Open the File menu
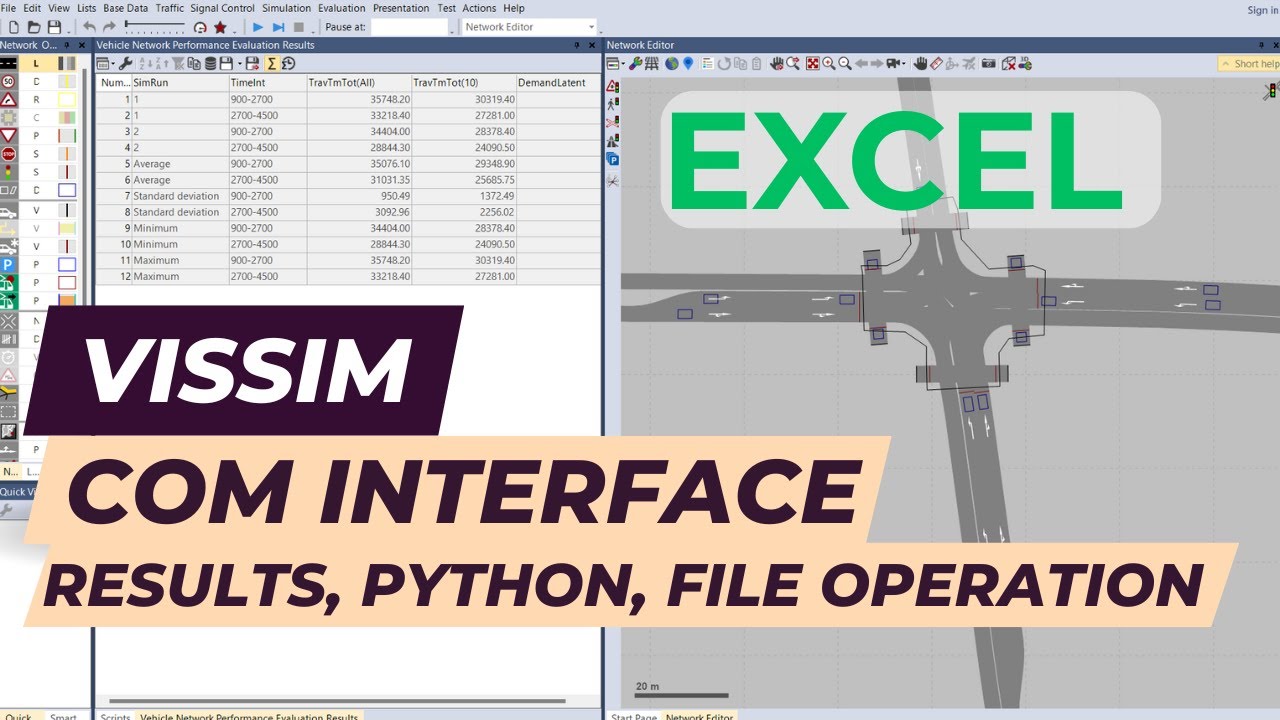1280x720 pixels. [9, 8]
